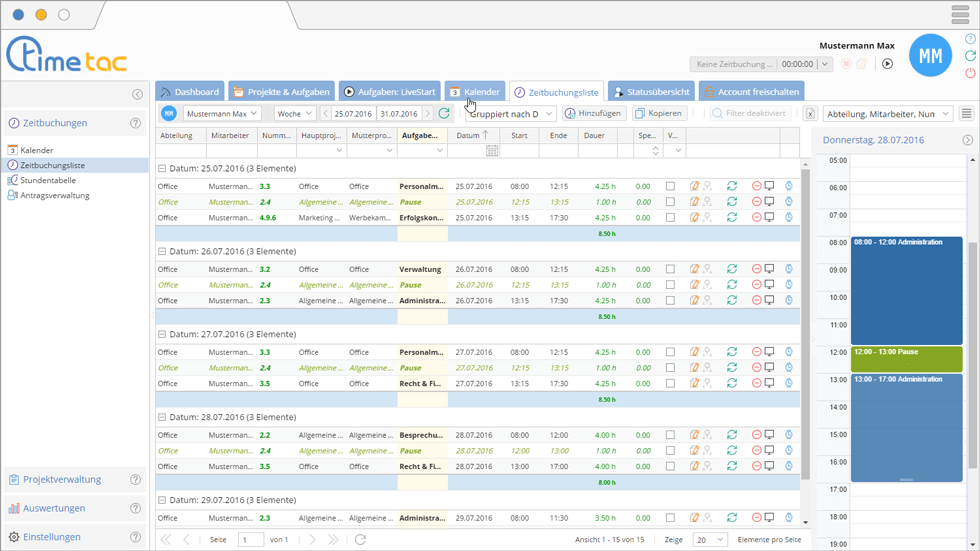Click the green 12:00 - 13:00 Pause block
The height and width of the screenshot is (551, 980).
click(x=906, y=359)
